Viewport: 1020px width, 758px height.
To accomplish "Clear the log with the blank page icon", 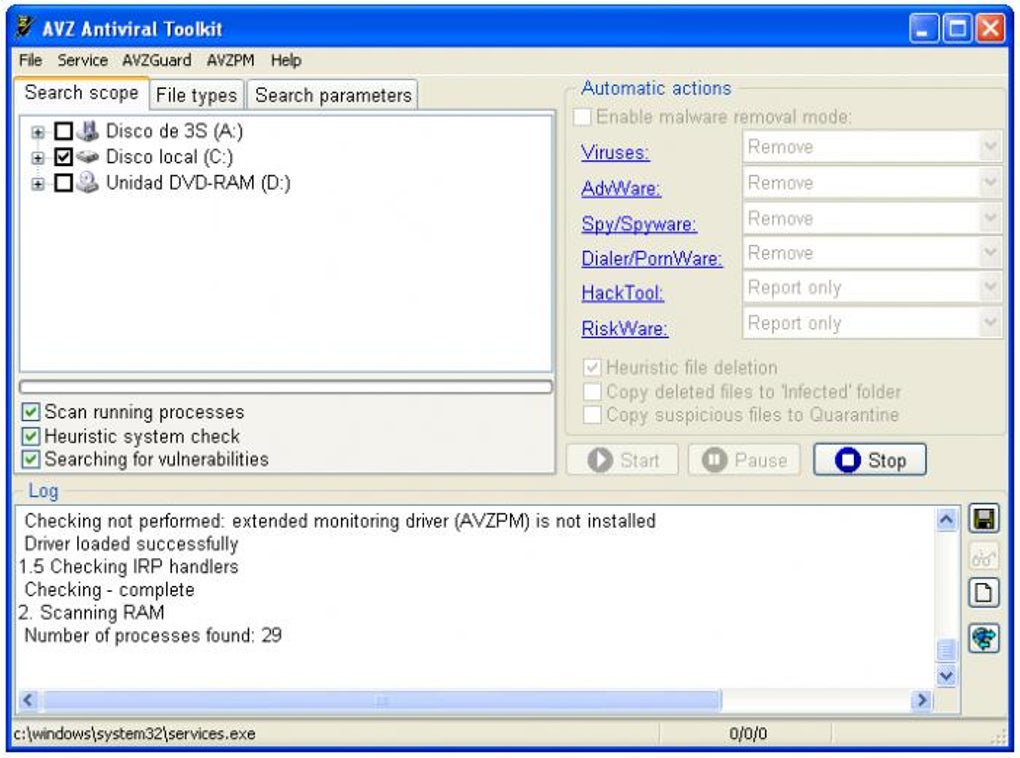I will [984, 593].
